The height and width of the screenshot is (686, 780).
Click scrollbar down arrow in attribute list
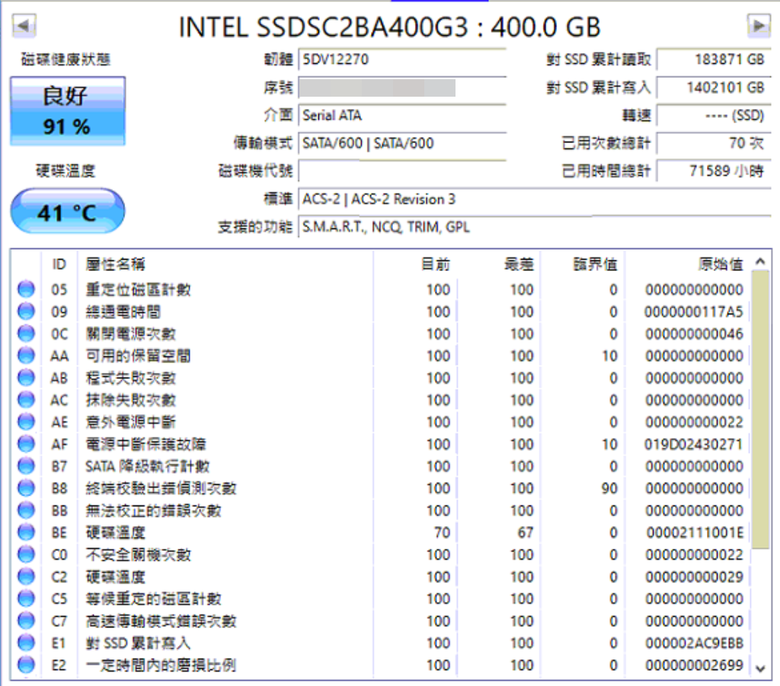(x=760, y=666)
